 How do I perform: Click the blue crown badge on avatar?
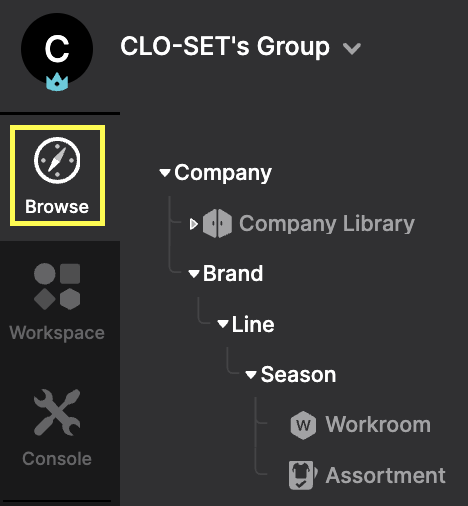coord(57,82)
